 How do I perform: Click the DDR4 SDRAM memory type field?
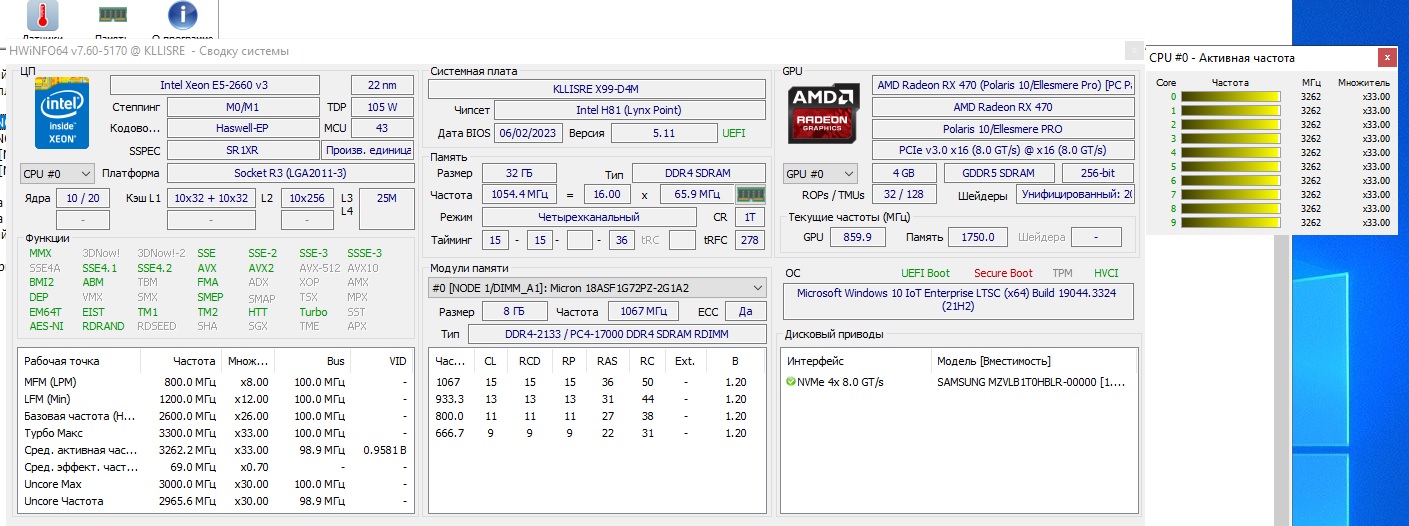click(x=699, y=173)
